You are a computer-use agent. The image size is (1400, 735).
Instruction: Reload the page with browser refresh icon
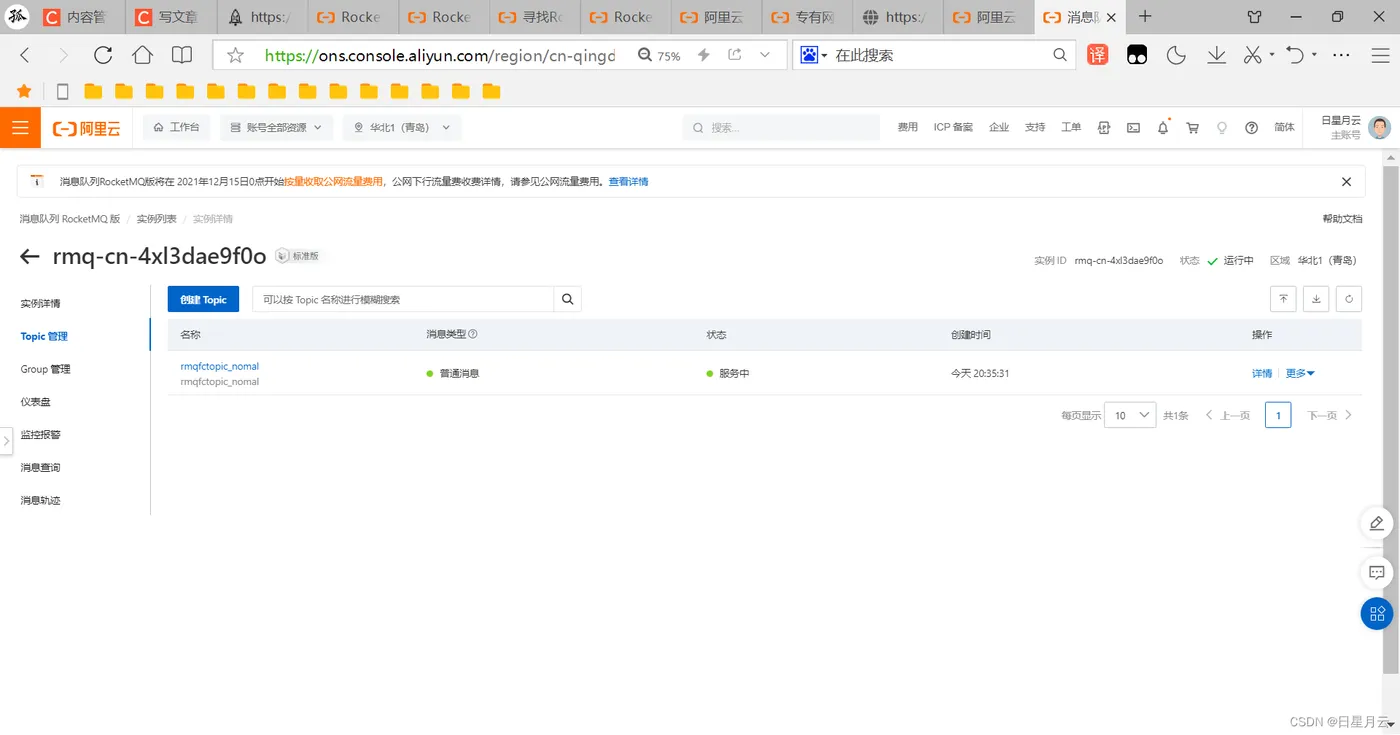pyautogui.click(x=103, y=56)
